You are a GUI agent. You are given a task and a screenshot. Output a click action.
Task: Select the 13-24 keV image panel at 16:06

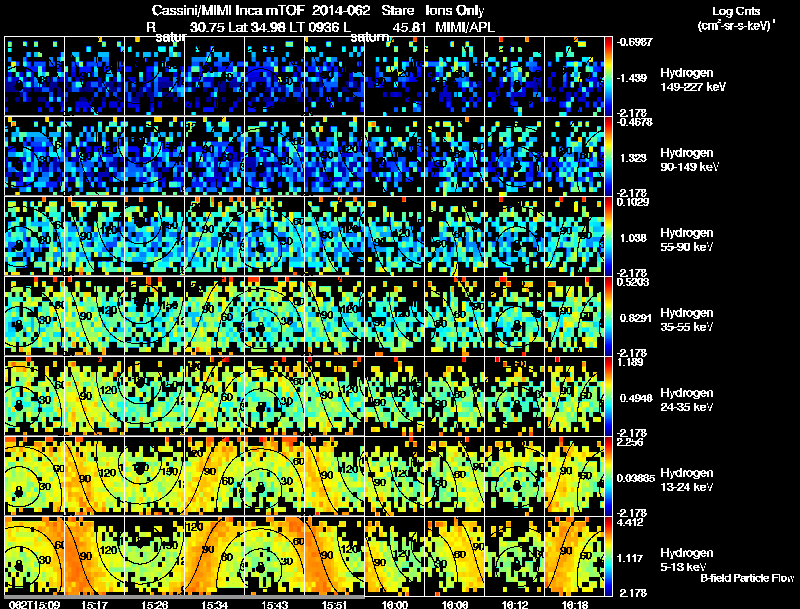click(455, 476)
